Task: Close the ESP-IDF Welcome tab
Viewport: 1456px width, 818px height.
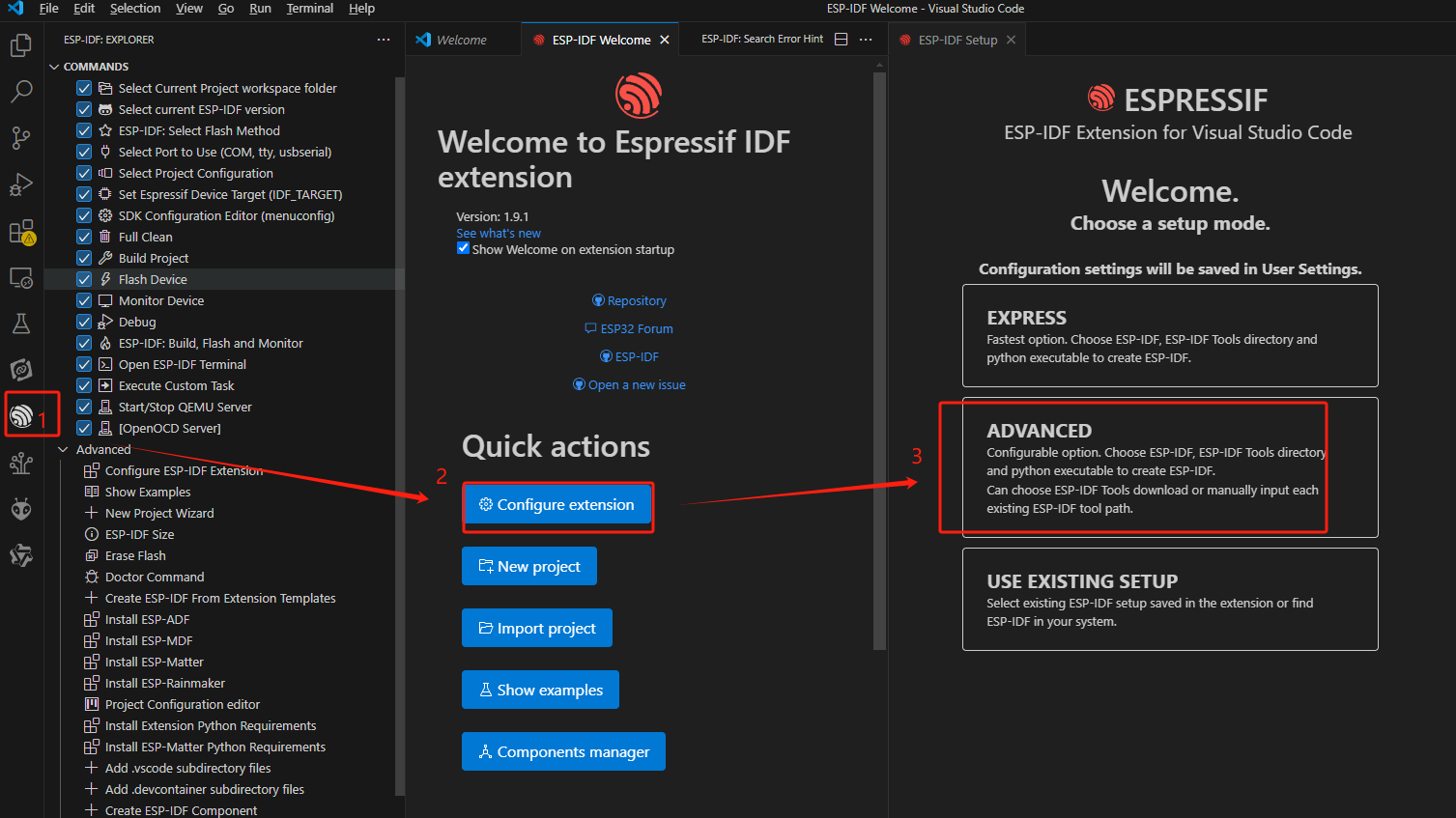Action: point(665,40)
